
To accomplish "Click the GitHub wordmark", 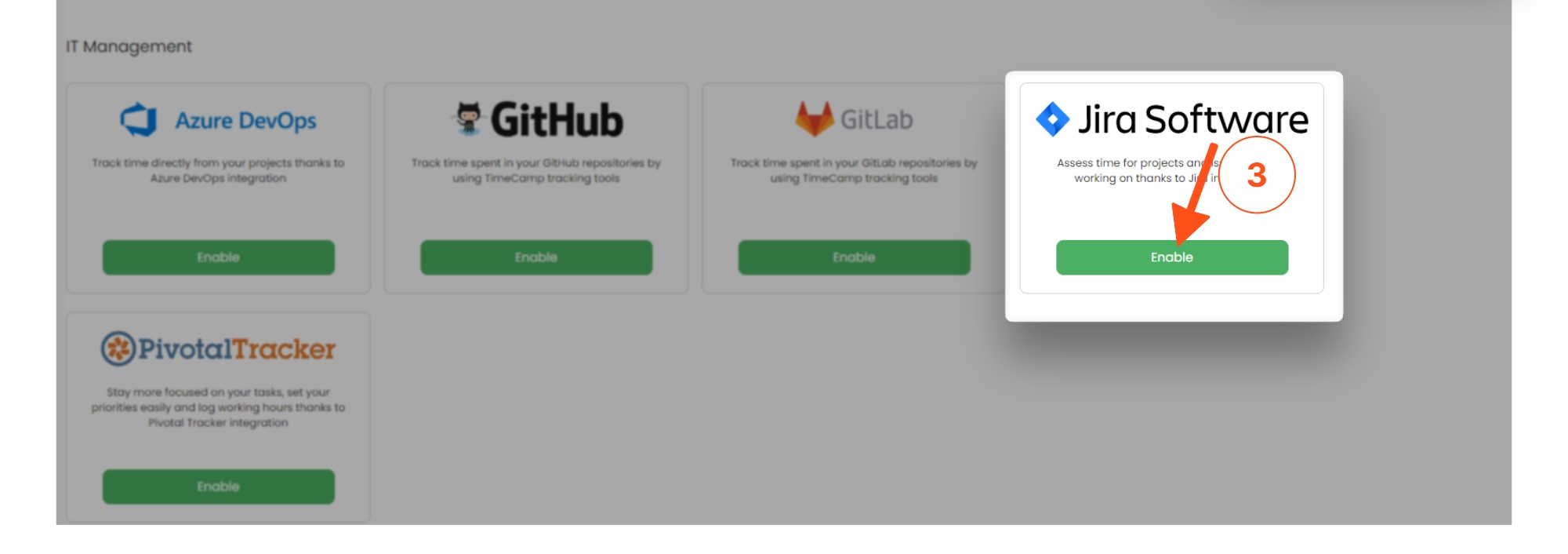I will coord(557,120).
